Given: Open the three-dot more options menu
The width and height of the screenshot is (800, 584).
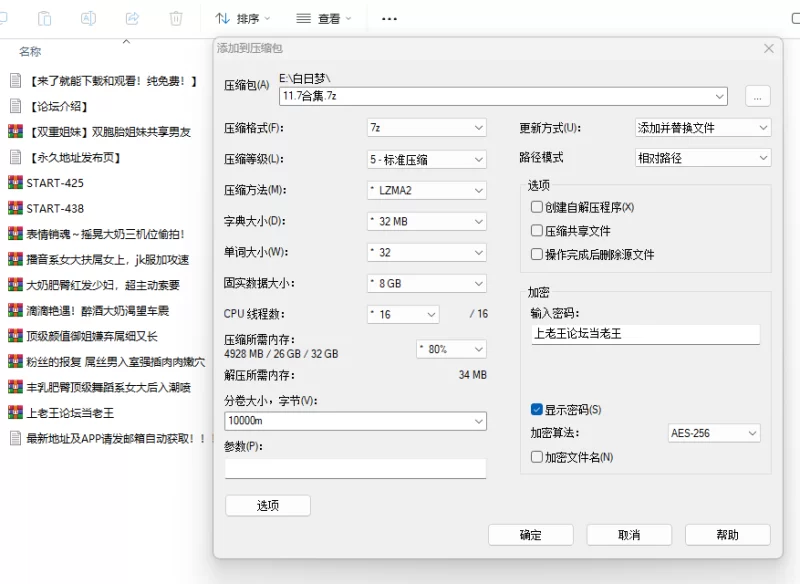Looking at the screenshot, I should pos(390,18).
